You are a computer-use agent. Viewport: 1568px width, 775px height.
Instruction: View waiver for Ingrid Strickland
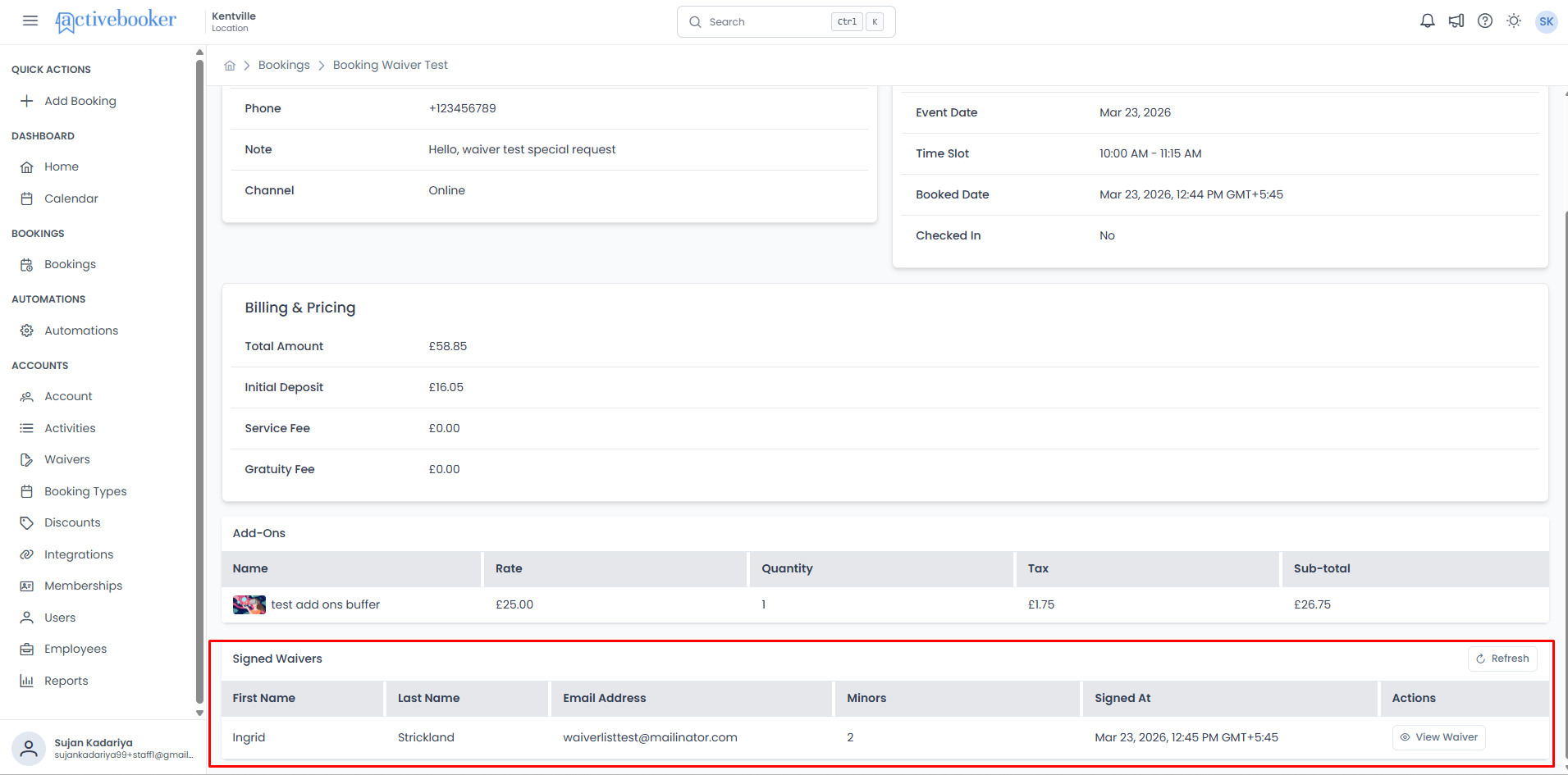(1438, 737)
